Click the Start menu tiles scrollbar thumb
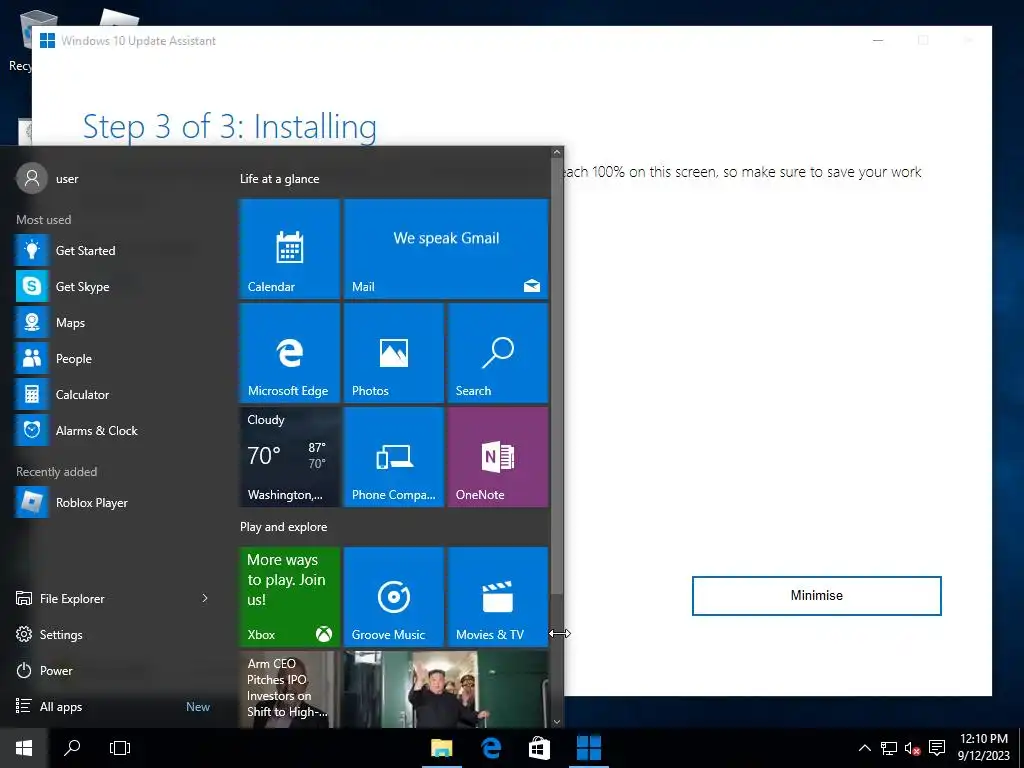The image size is (1024, 768). pyautogui.click(x=556, y=376)
